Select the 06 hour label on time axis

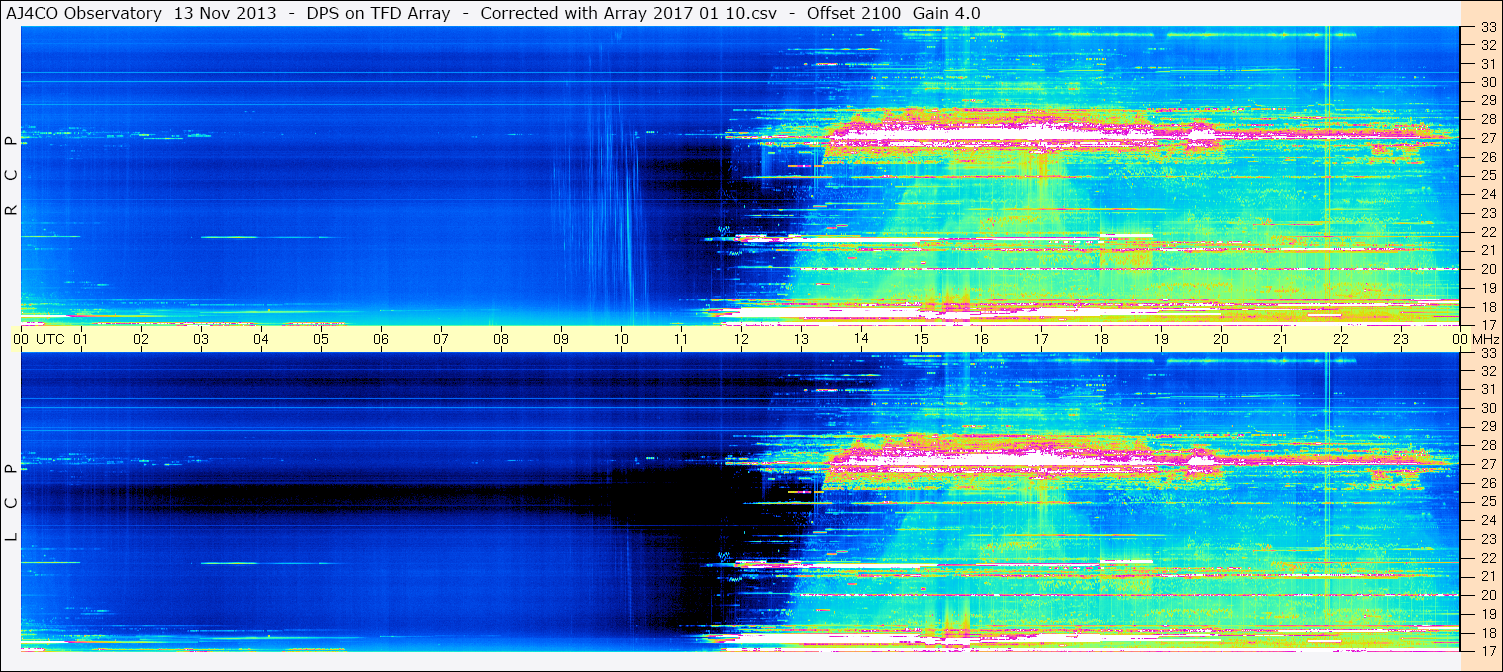381,339
